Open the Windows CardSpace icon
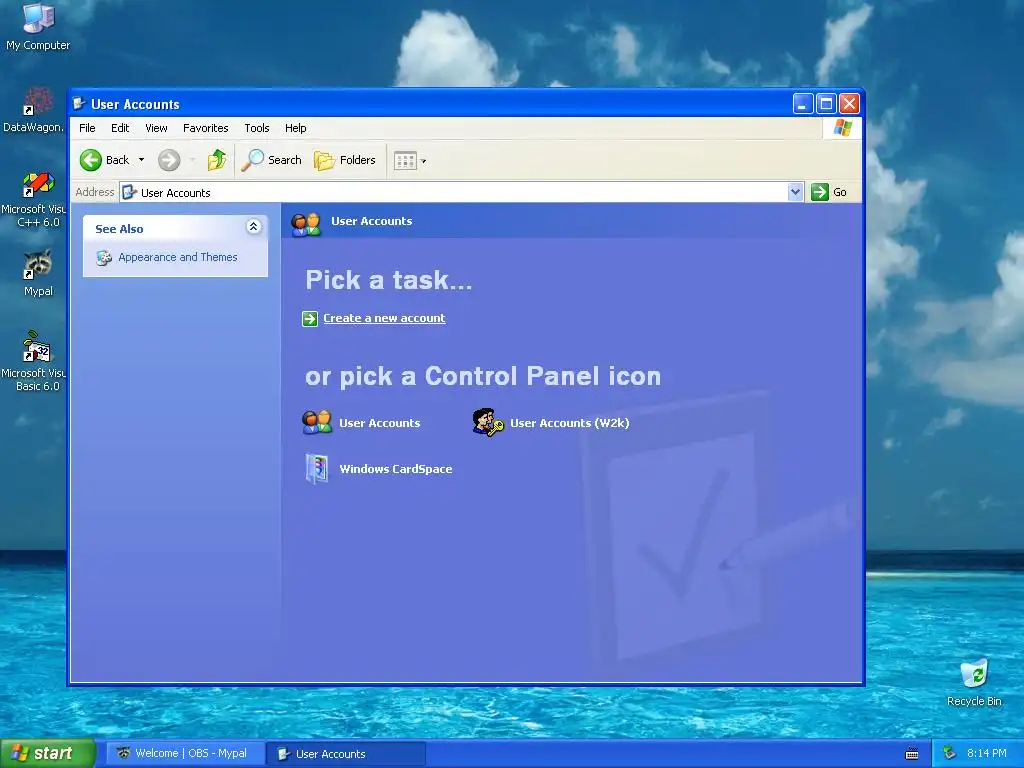 click(x=317, y=469)
